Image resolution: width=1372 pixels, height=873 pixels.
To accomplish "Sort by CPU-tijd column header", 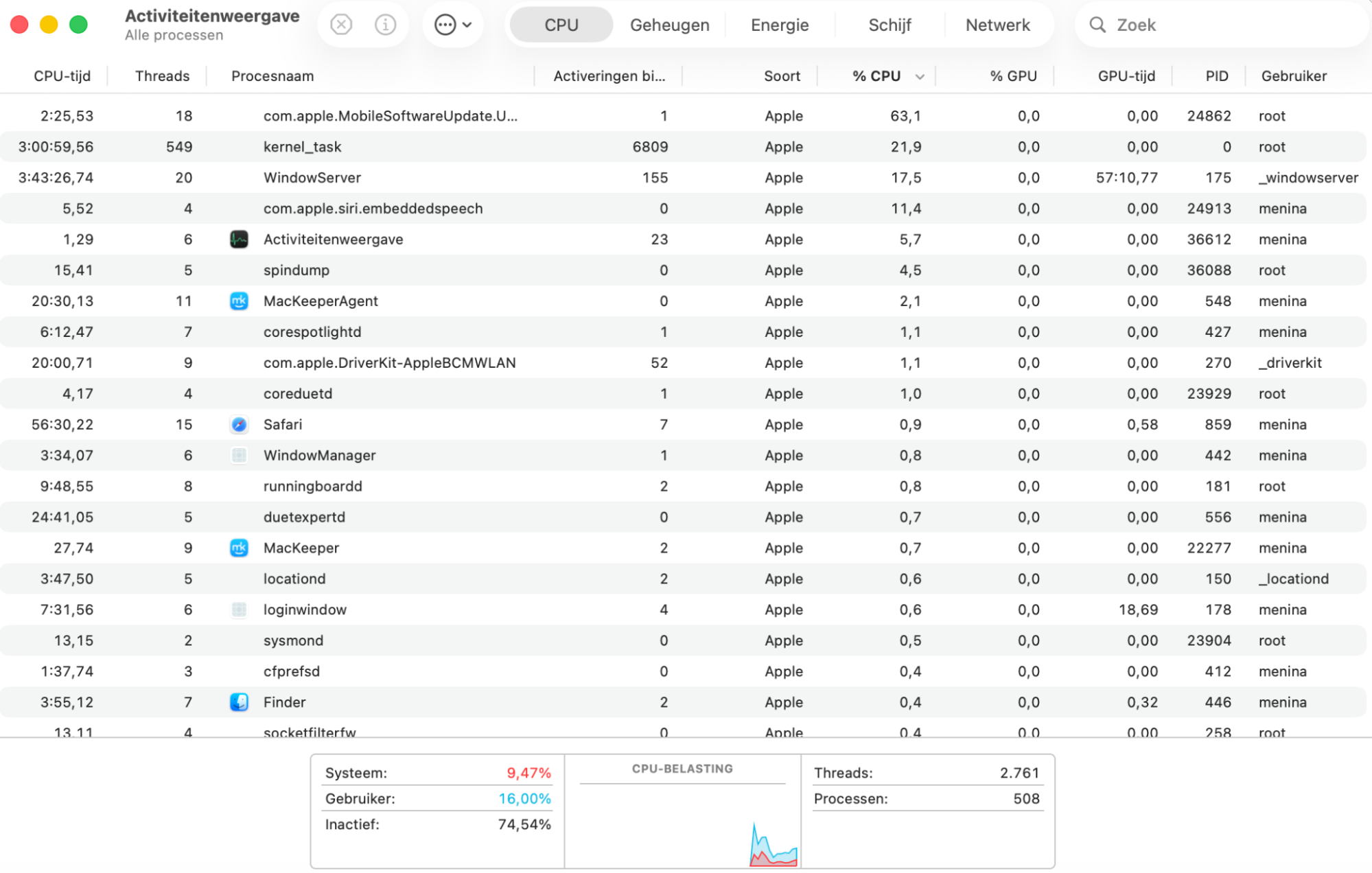I will pos(62,76).
